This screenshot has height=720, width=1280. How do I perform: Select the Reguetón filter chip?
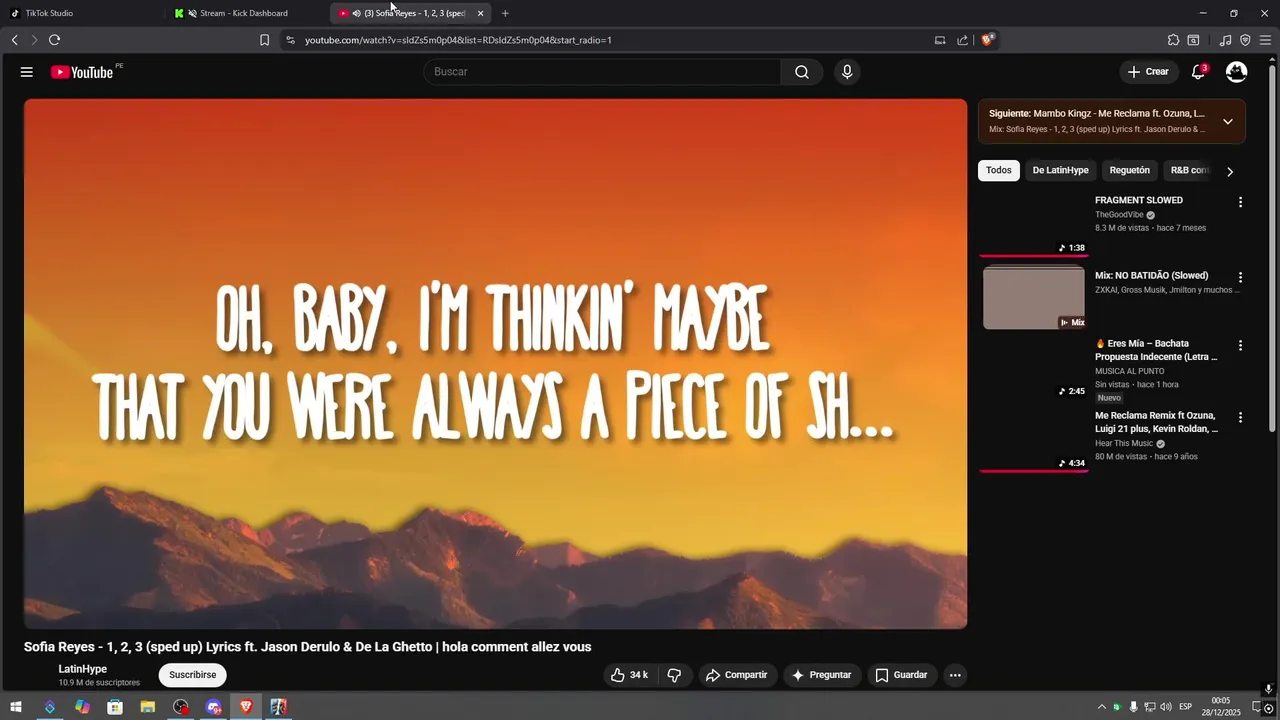pos(1130,170)
